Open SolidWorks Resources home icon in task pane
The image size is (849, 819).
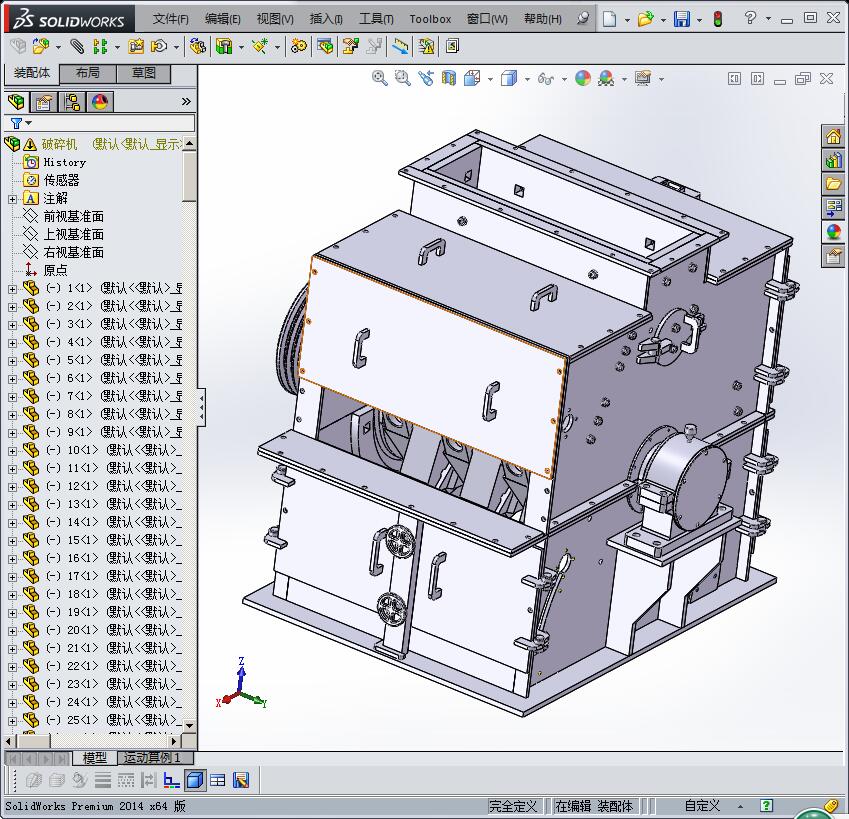click(833, 136)
